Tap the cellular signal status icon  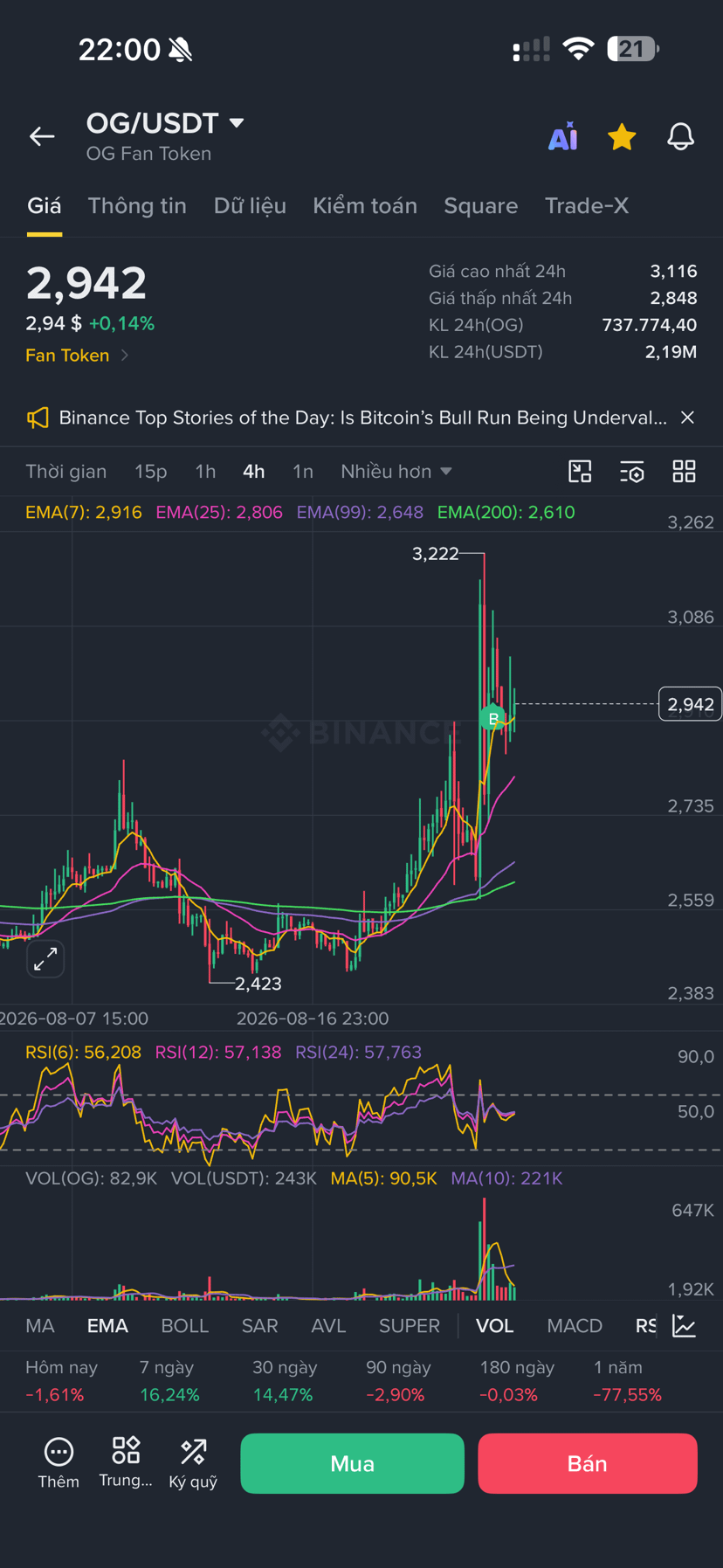coord(532,49)
